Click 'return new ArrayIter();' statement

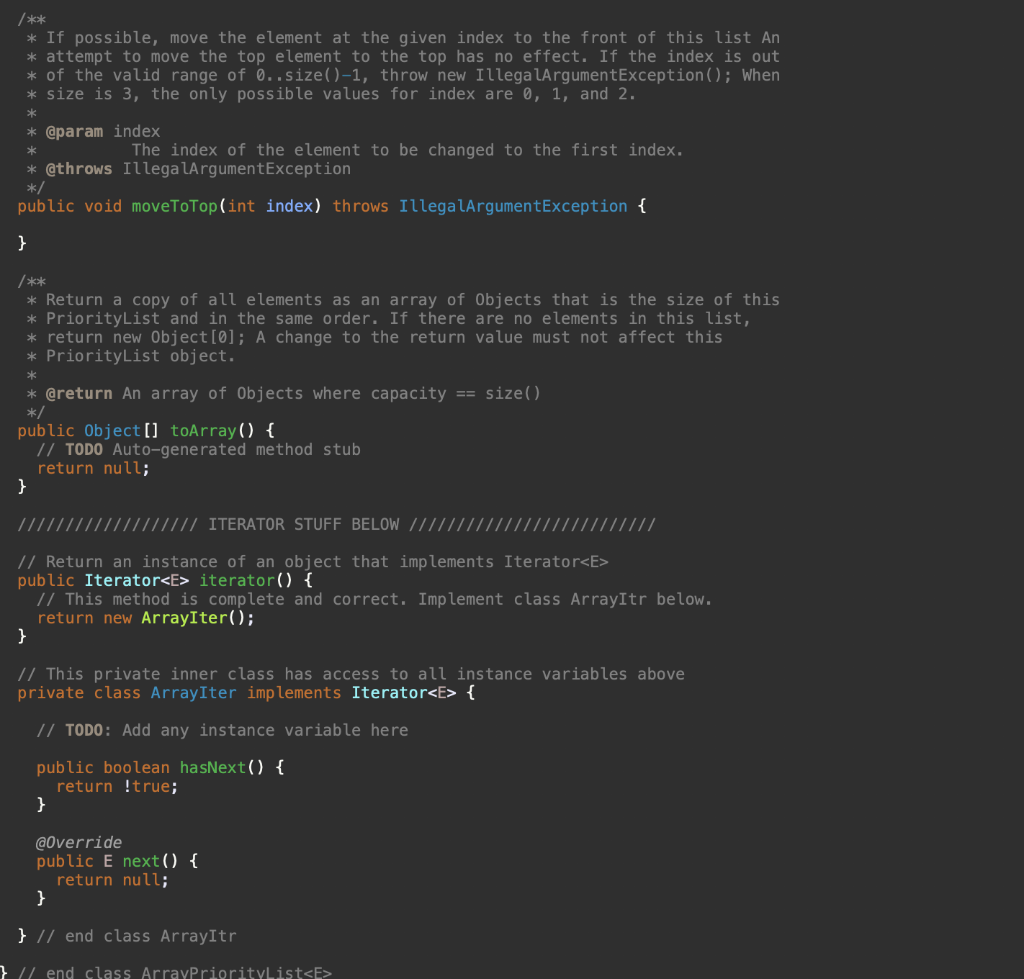[x=146, y=618]
